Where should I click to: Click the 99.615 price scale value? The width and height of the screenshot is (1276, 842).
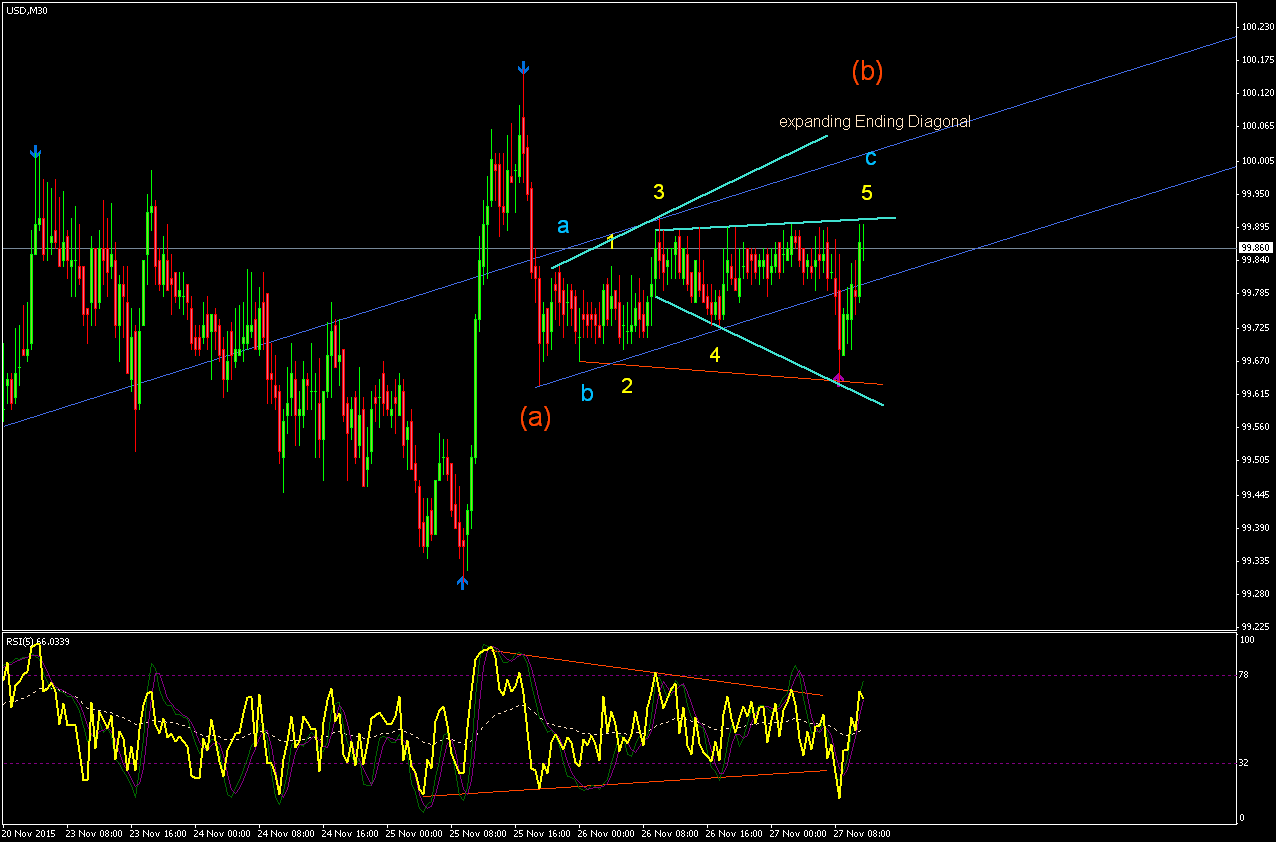coord(1256,393)
